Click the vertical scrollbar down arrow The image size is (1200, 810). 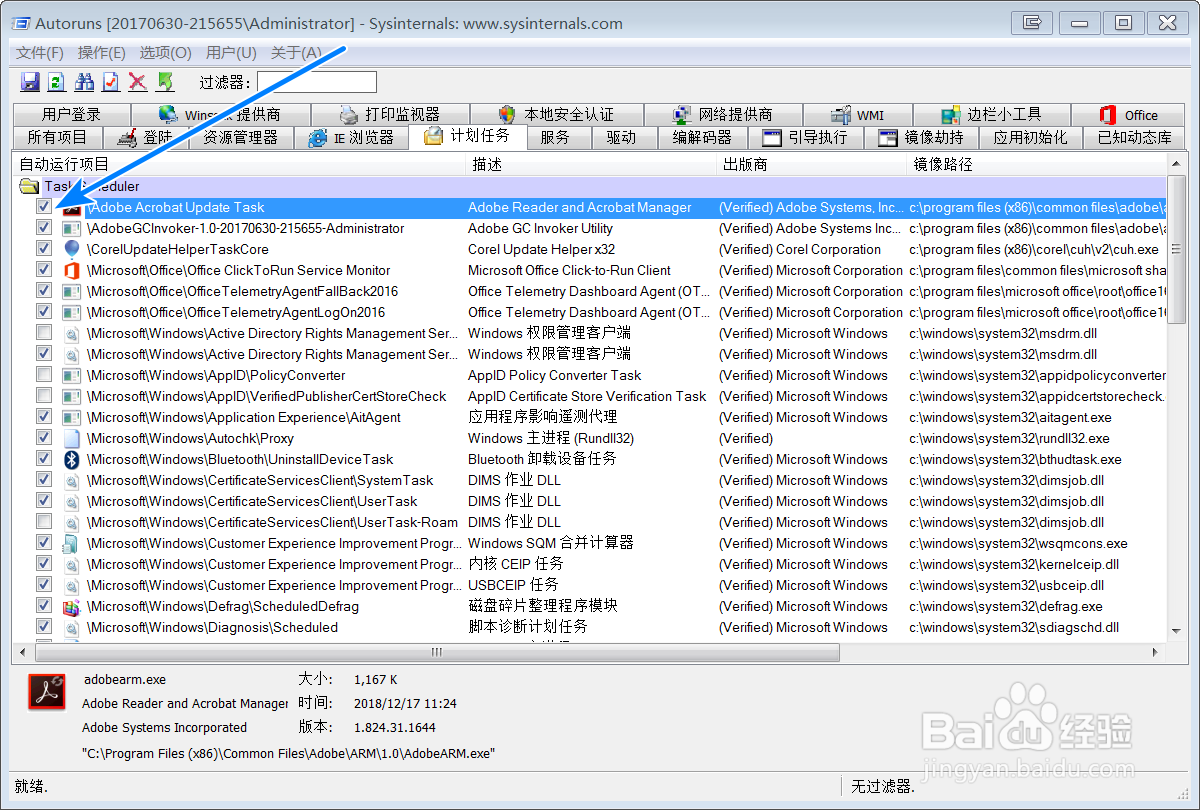[1176, 630]
